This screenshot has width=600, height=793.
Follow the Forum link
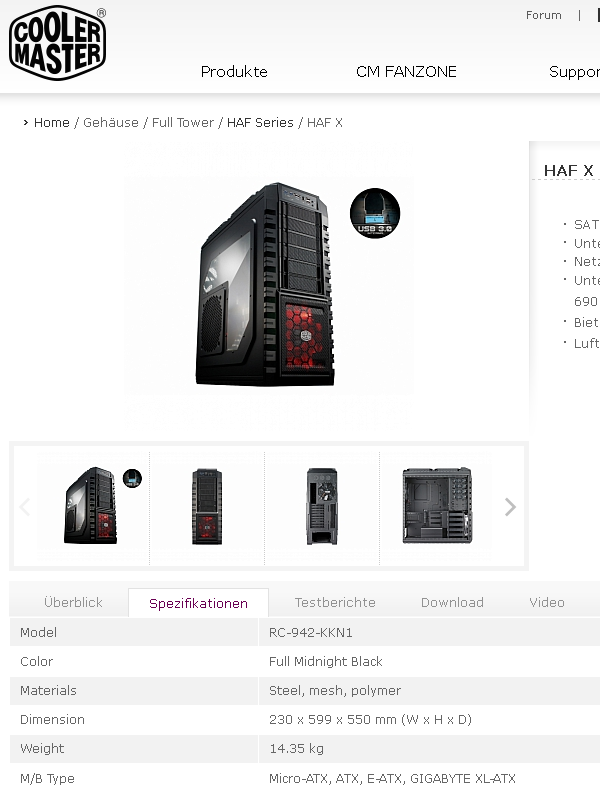point(544,15)
